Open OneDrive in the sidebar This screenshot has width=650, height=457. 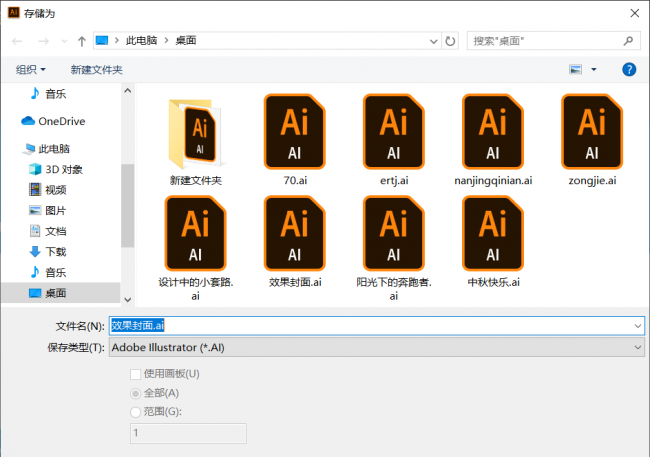53,121
